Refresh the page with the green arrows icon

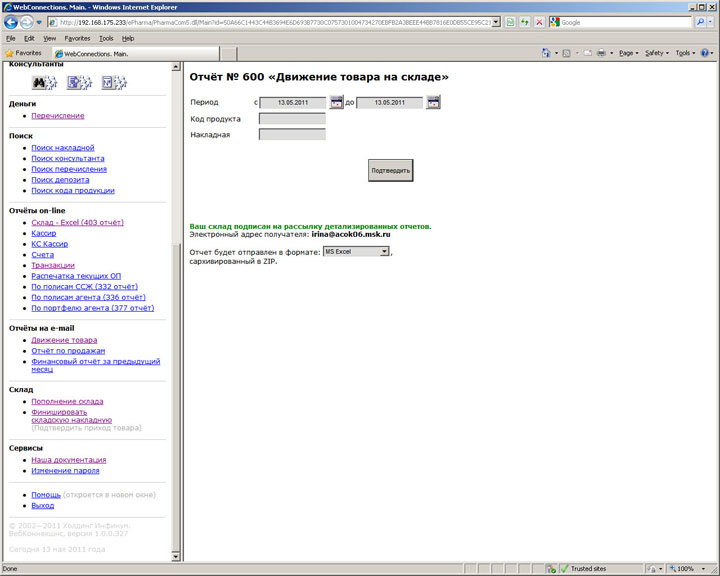tap(524, 22)
